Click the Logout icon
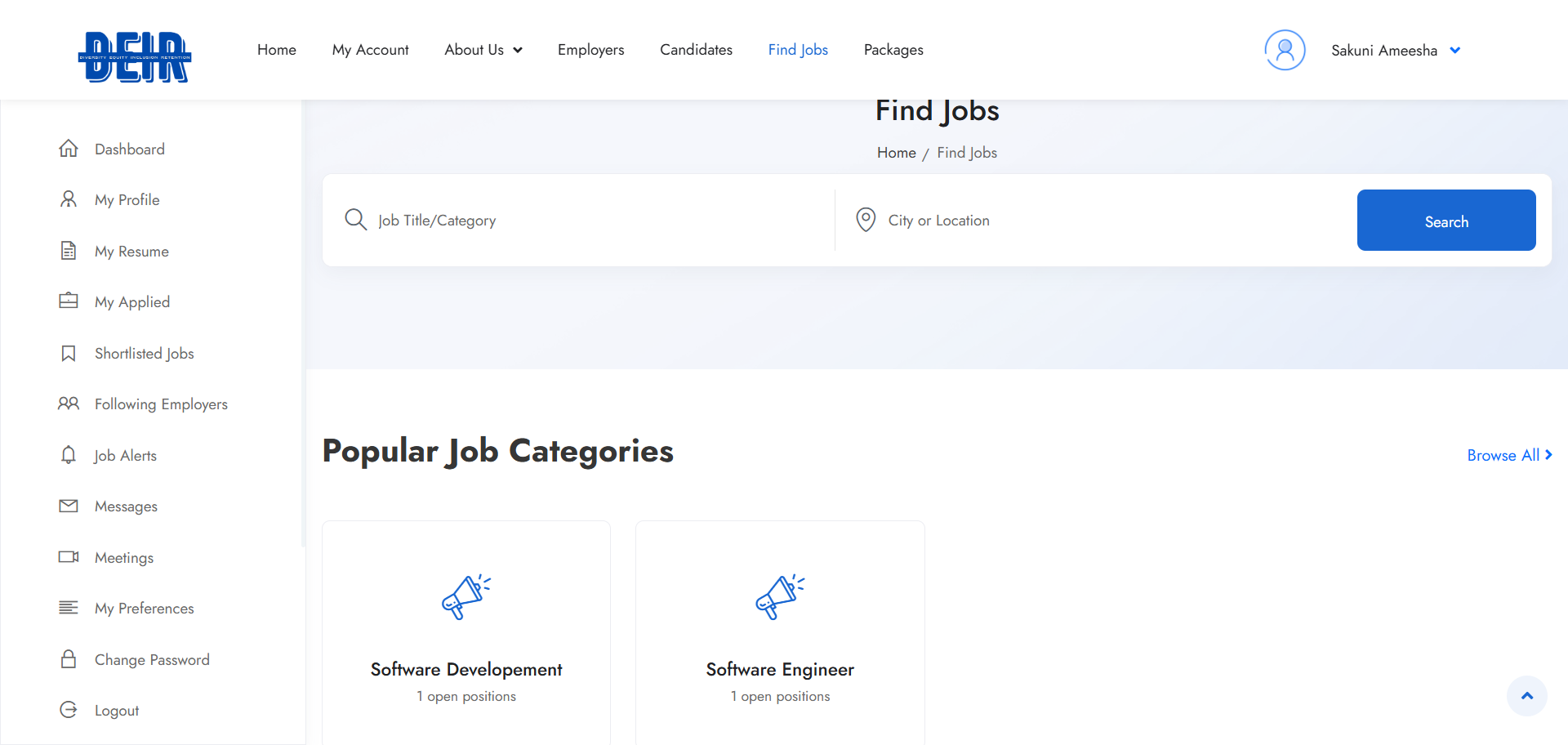 (69, 710)
